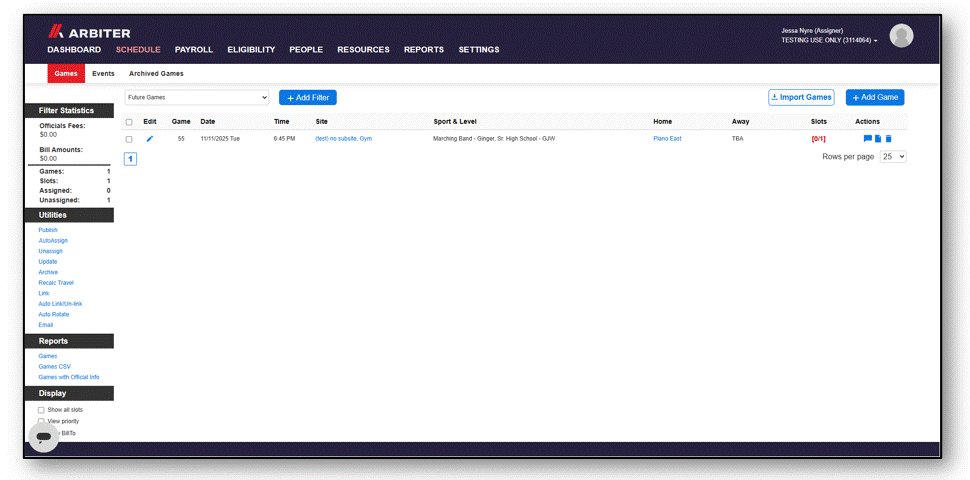Switch to the Events tab
970x480 pixels.
103,74
